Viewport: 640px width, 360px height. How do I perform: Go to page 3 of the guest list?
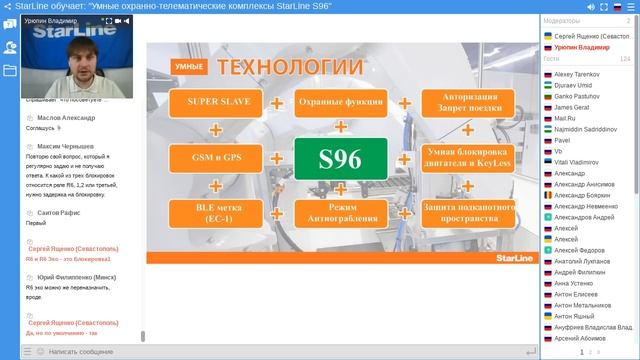(598, 352)
